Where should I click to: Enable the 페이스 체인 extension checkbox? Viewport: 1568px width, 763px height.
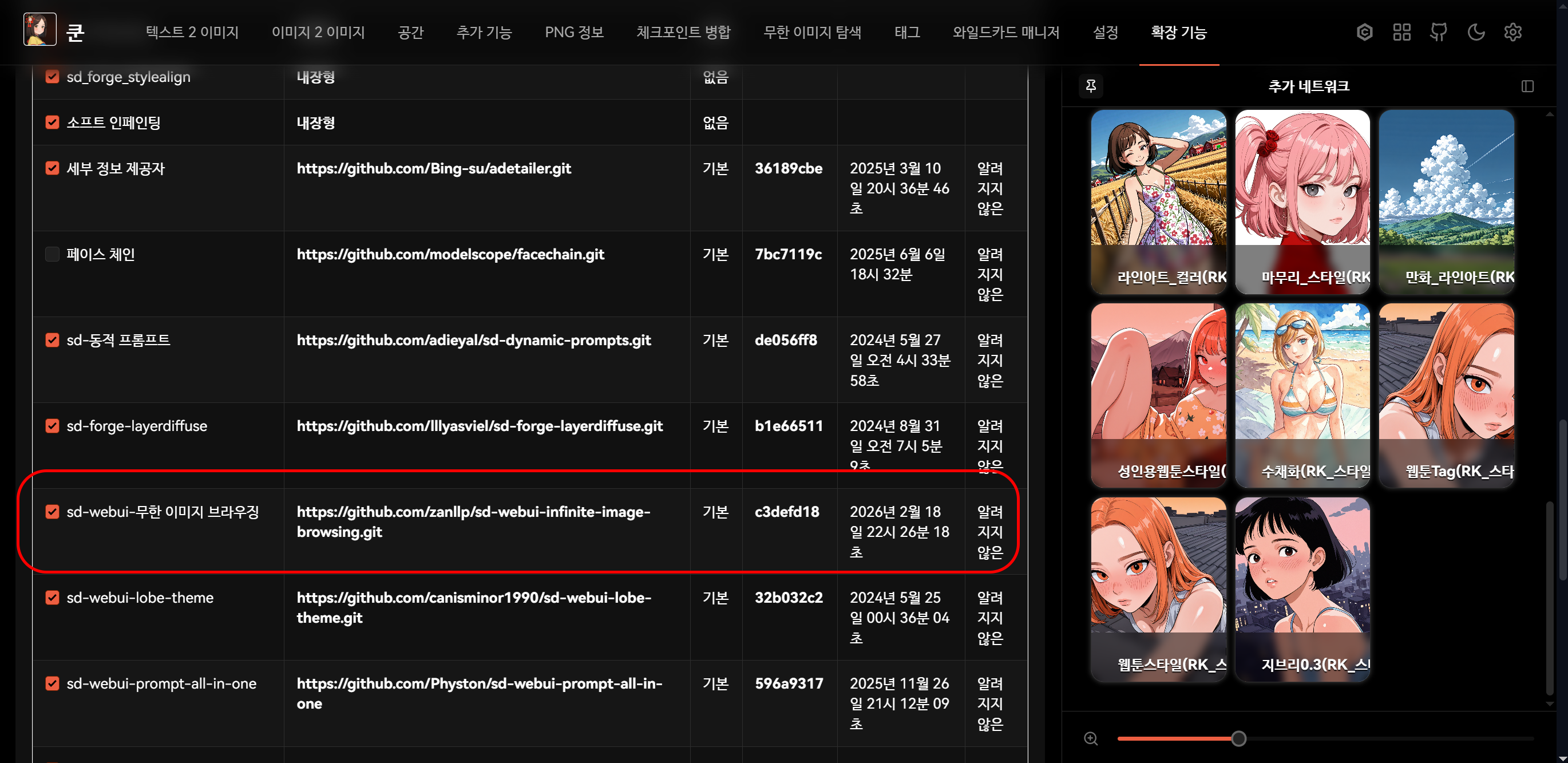(52, 254)
